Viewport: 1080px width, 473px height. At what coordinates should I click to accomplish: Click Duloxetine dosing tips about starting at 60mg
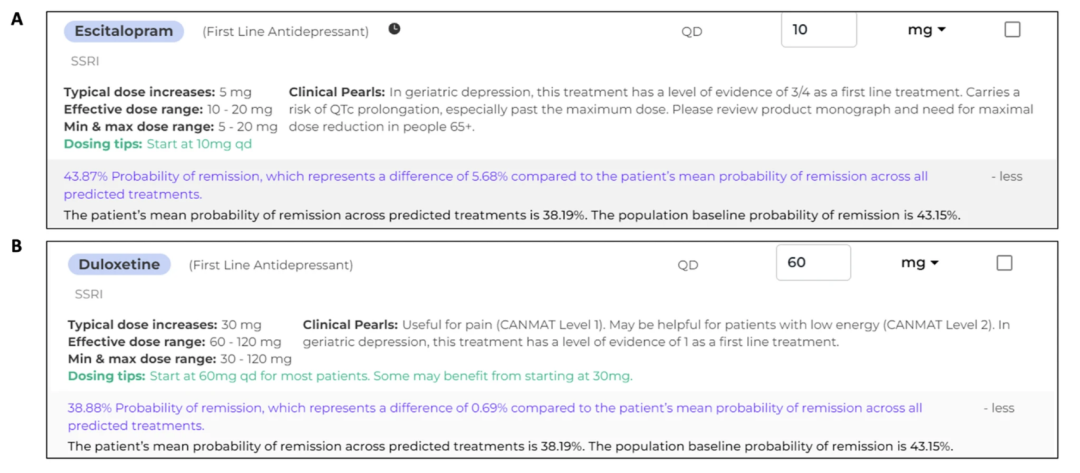350,377
